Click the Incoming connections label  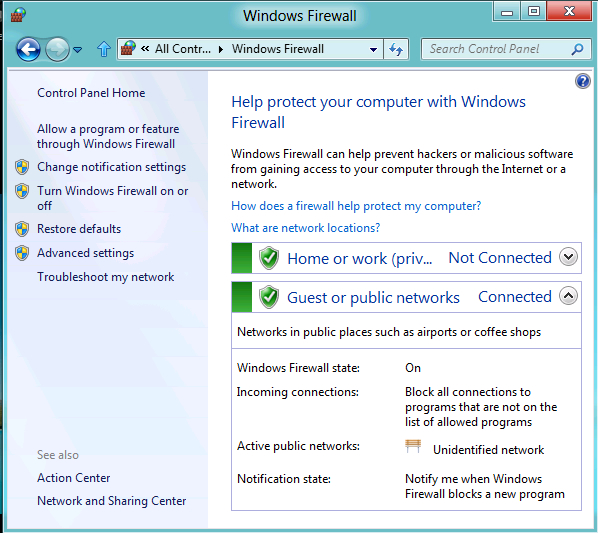[x=297, y=392]
